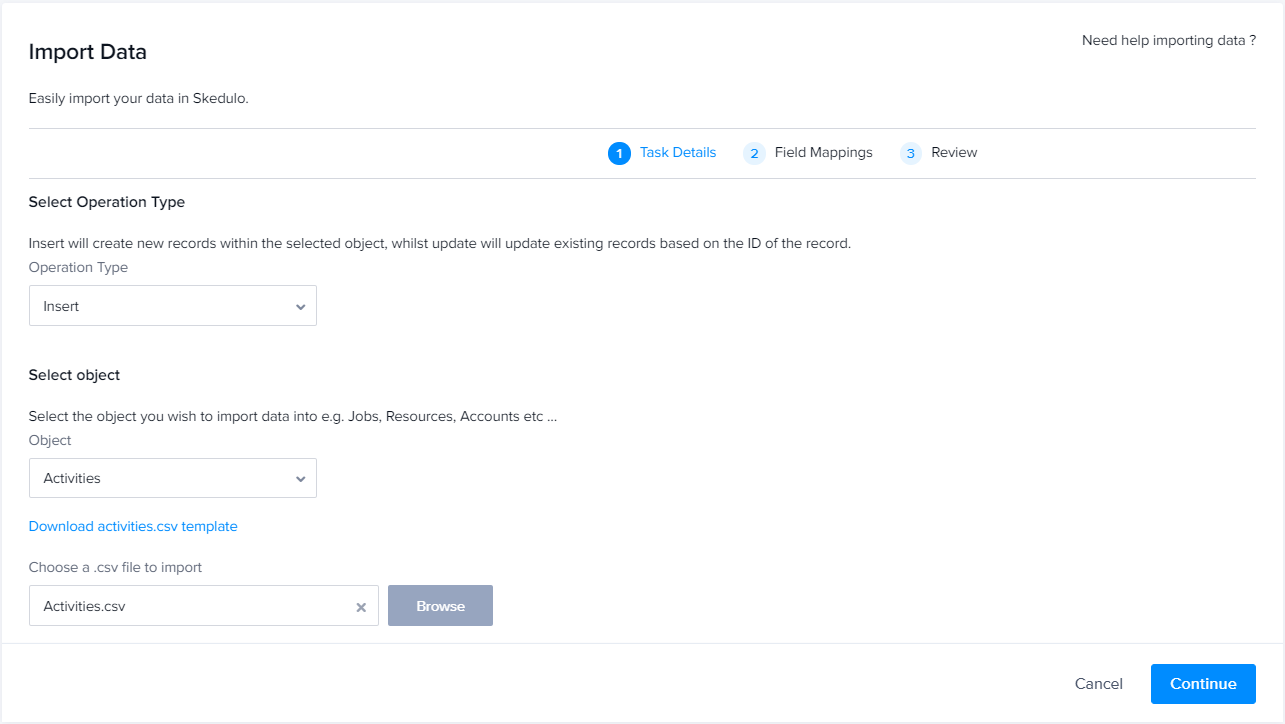This screenshot has height=724, width=1285.
Task: Select the Task Details step
Action: click(x=677, y=152)
